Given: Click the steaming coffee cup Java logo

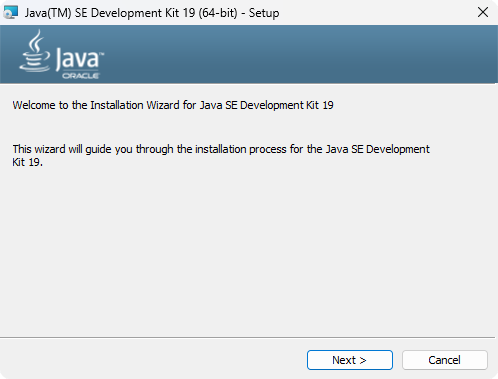Looking at the screenshot, I should pyautogui.click(x=35, y=51).
